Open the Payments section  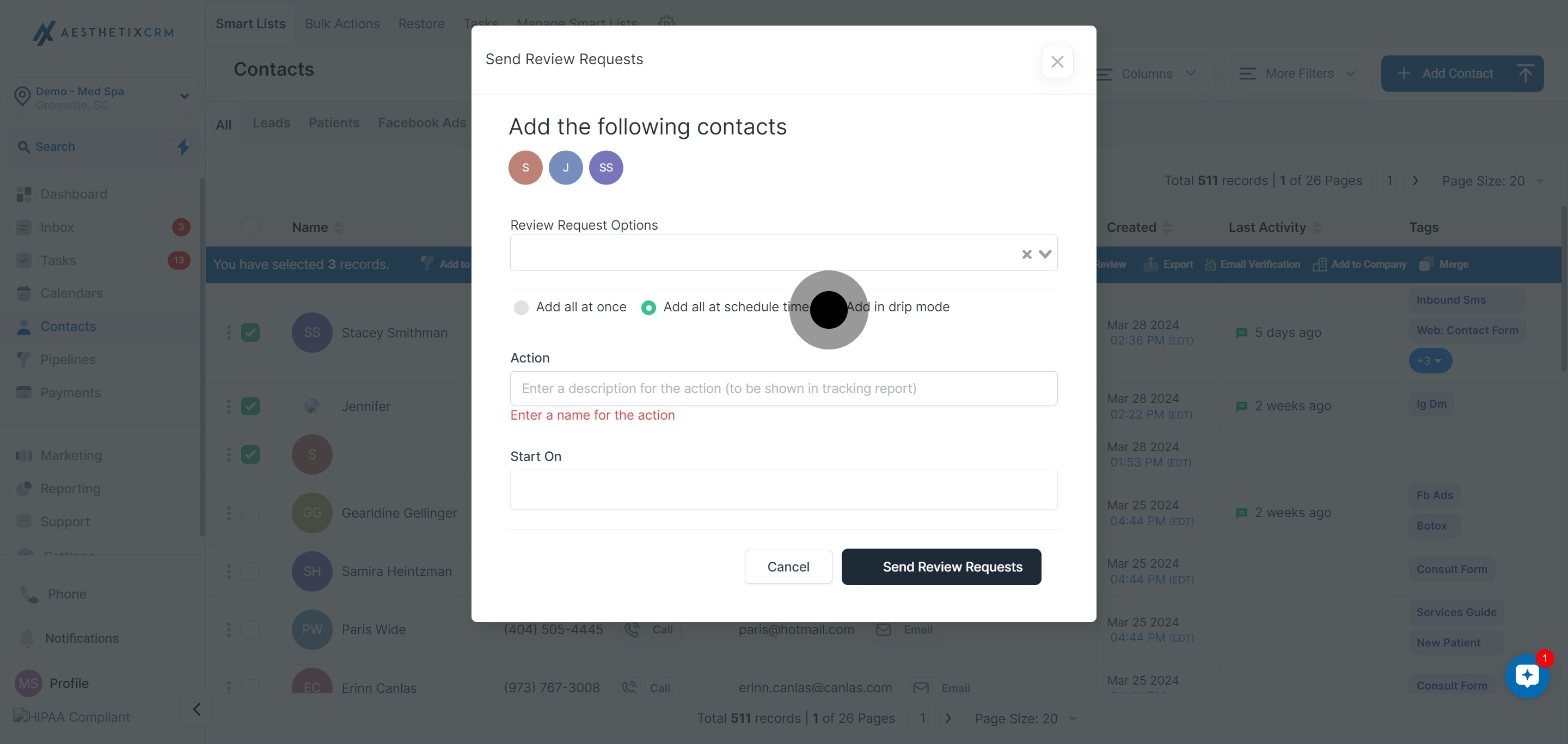70,392
